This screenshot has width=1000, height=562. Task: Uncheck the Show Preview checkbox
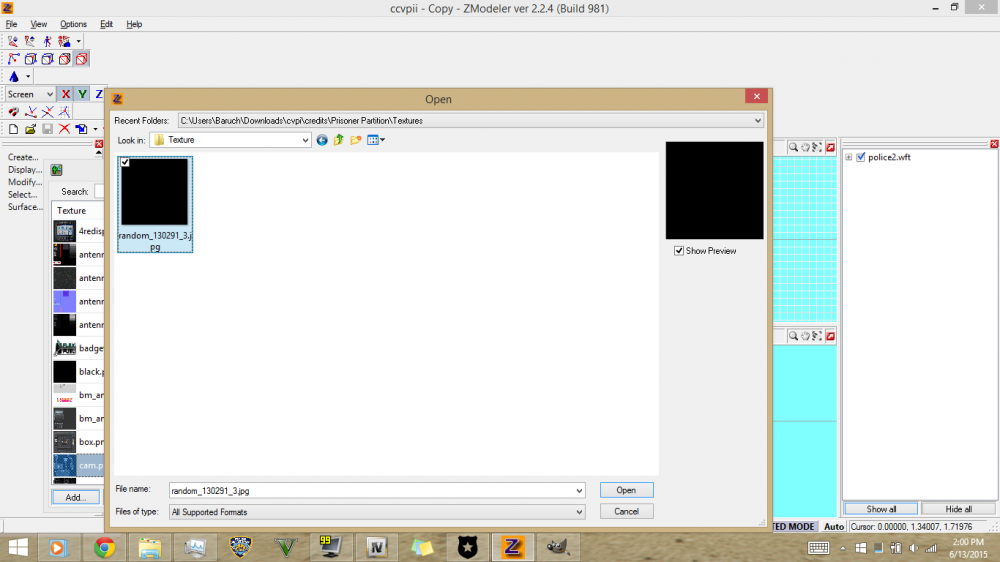click(679, 251)
